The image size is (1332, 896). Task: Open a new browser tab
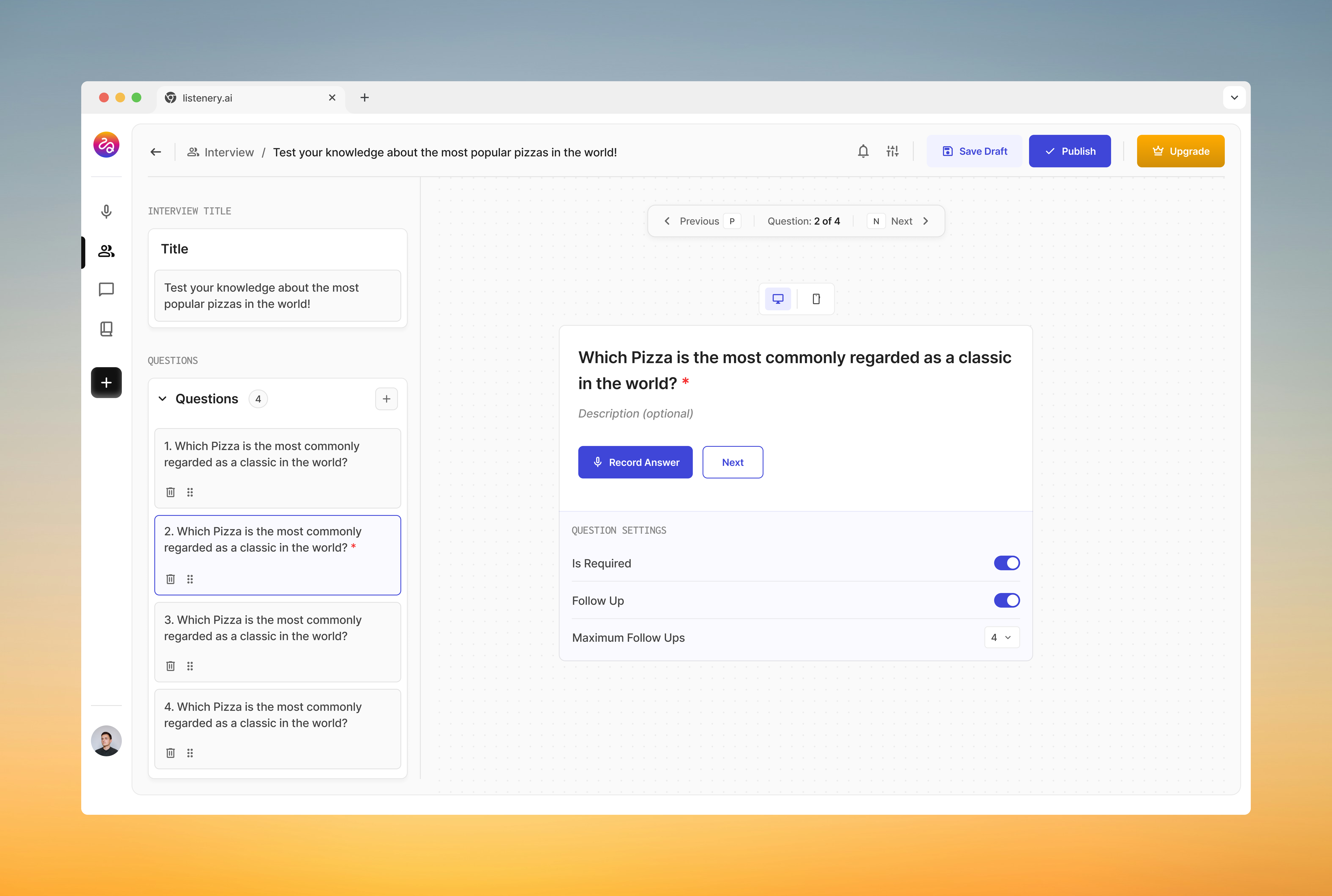[364, 98]
